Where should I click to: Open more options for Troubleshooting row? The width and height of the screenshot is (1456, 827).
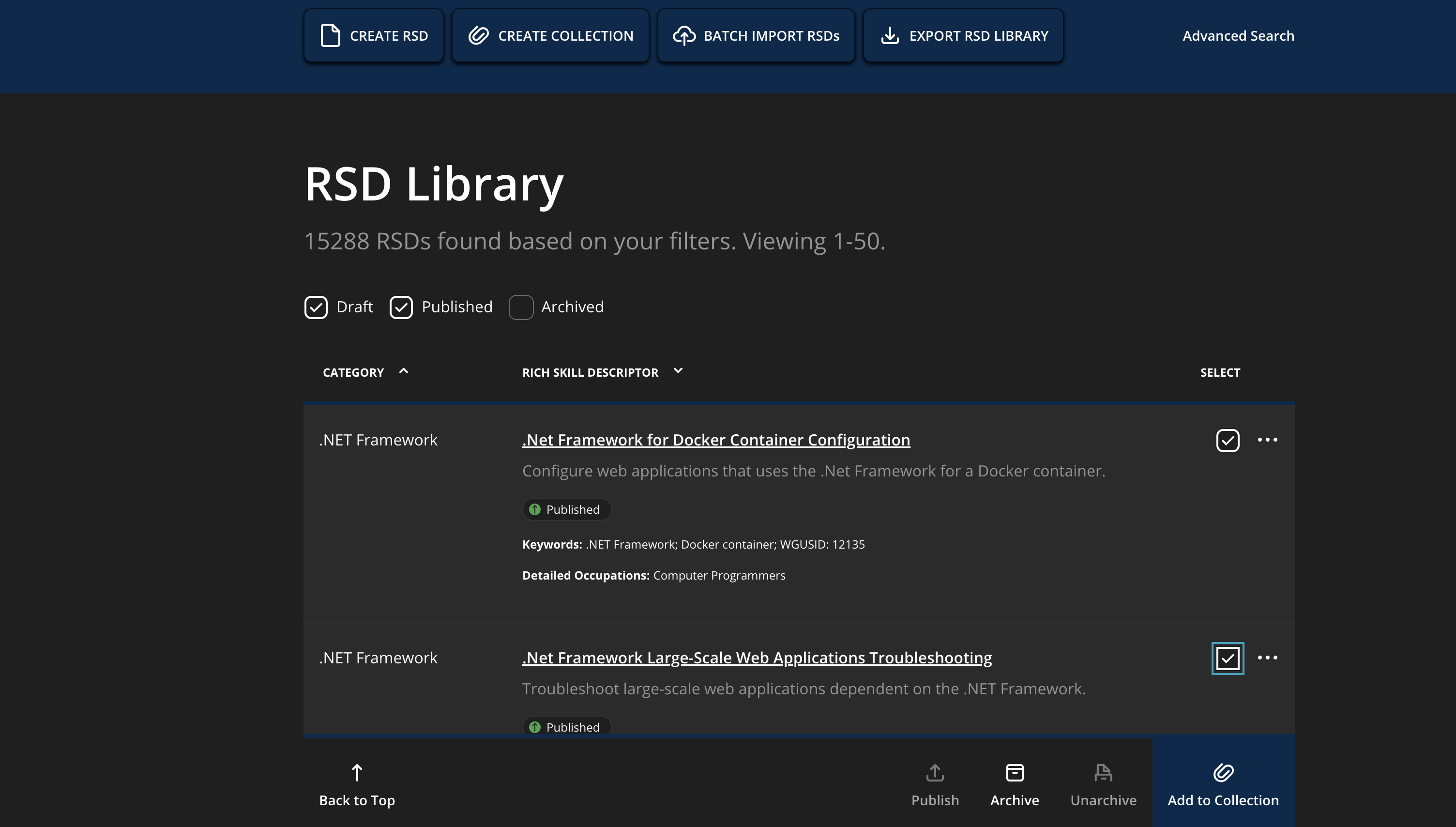pyautogui.click(x=1268, y=658)
